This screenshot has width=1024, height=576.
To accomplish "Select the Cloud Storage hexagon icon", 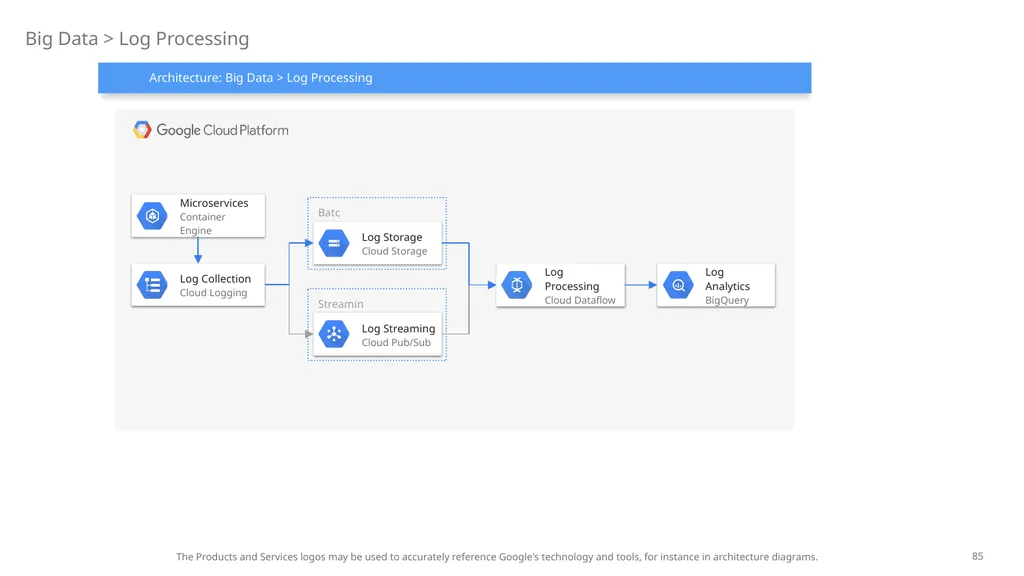I will point(334,243).
